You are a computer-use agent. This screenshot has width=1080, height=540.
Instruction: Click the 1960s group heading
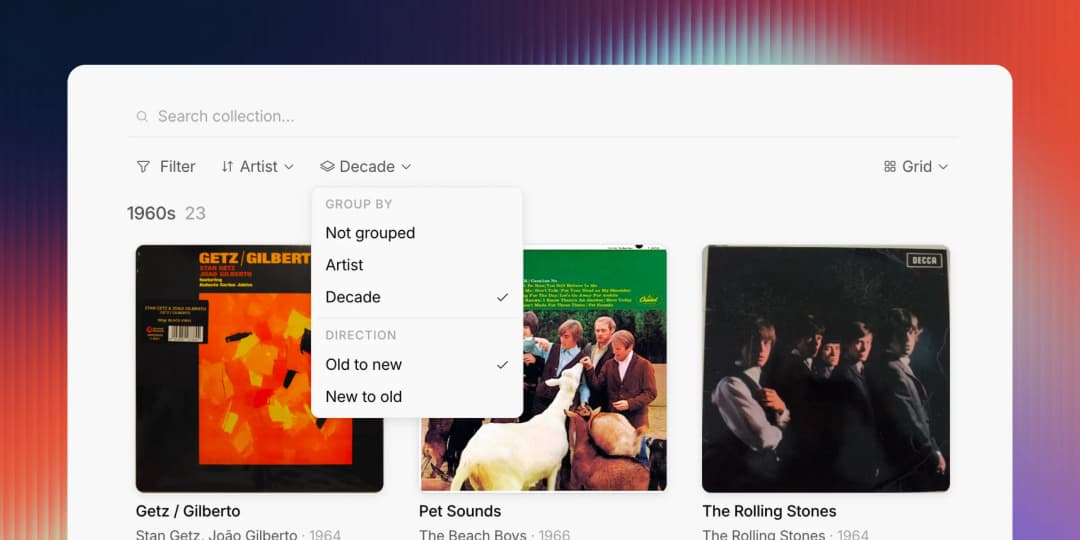tap(152, 214)
